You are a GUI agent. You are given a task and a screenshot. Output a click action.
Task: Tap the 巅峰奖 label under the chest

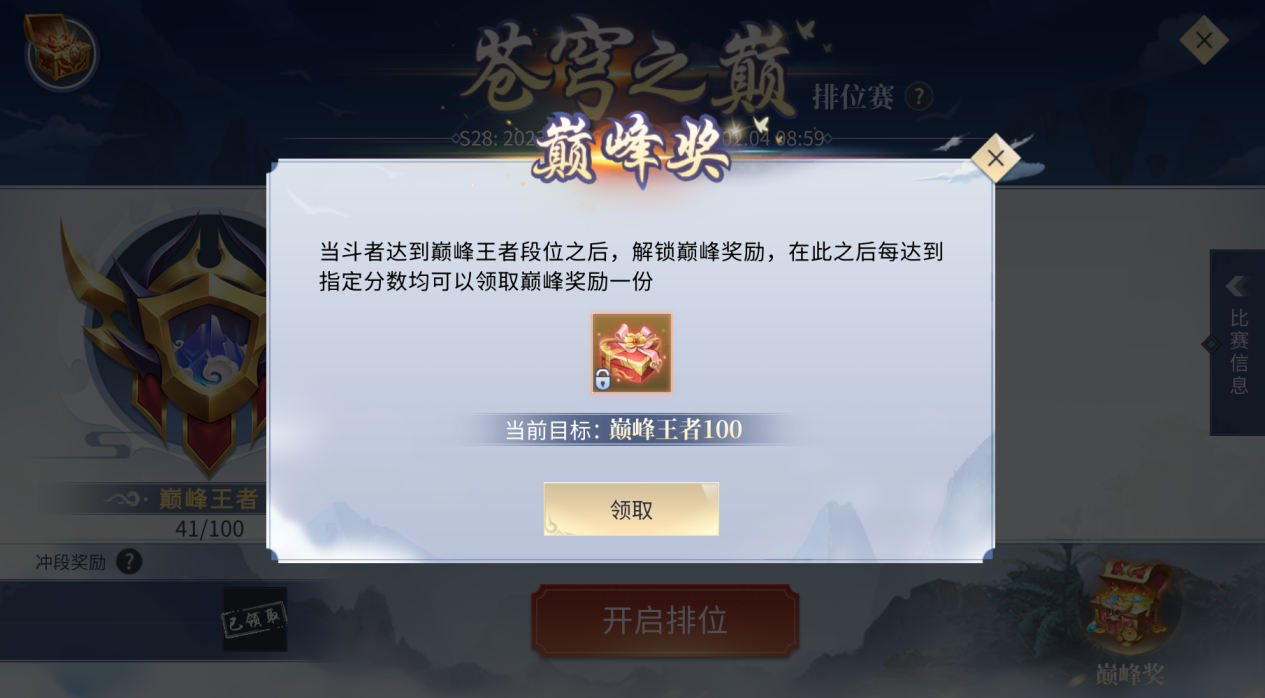[x=1130, y=675]
